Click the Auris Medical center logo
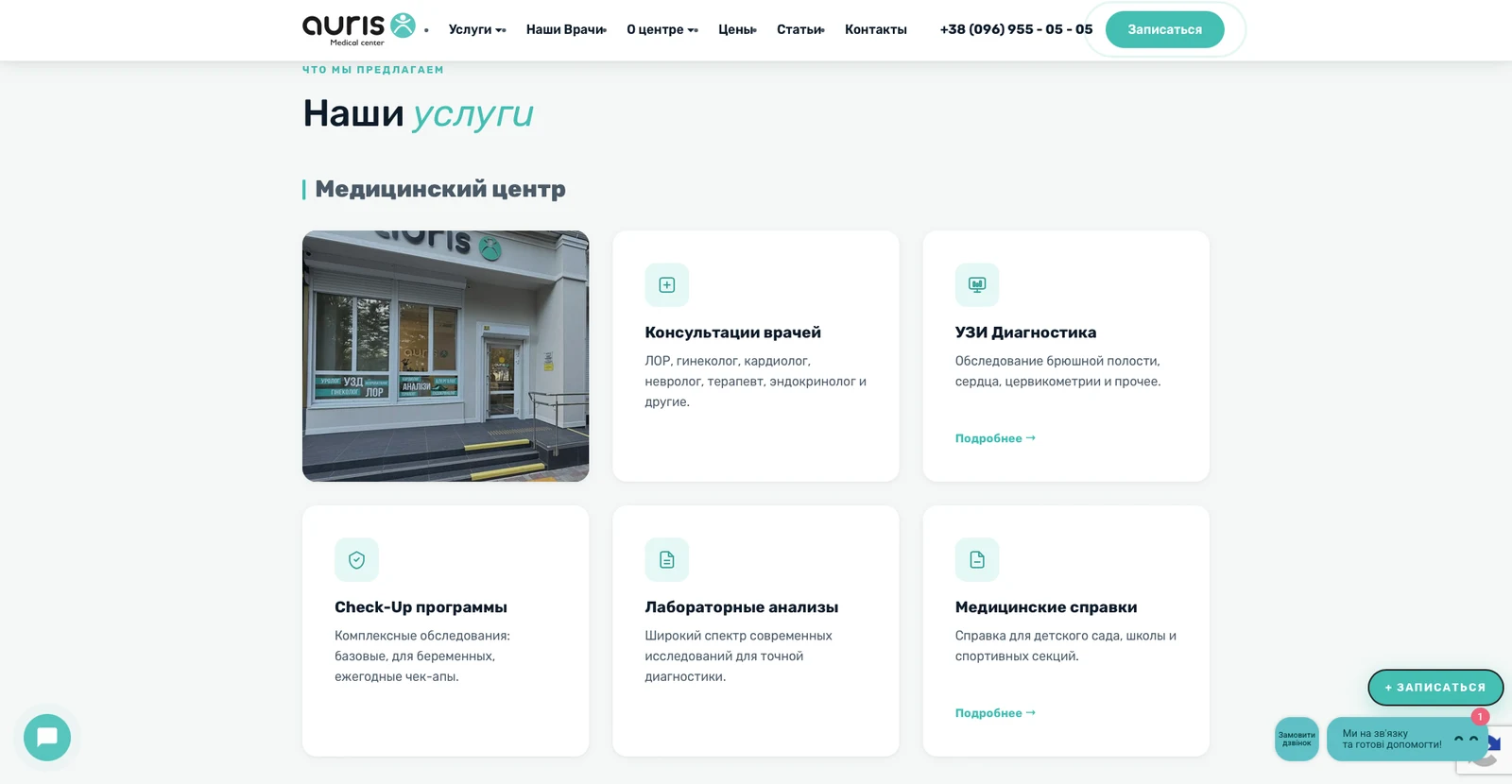This screenshot has height=784, width=1512. [x=359, y=29]
